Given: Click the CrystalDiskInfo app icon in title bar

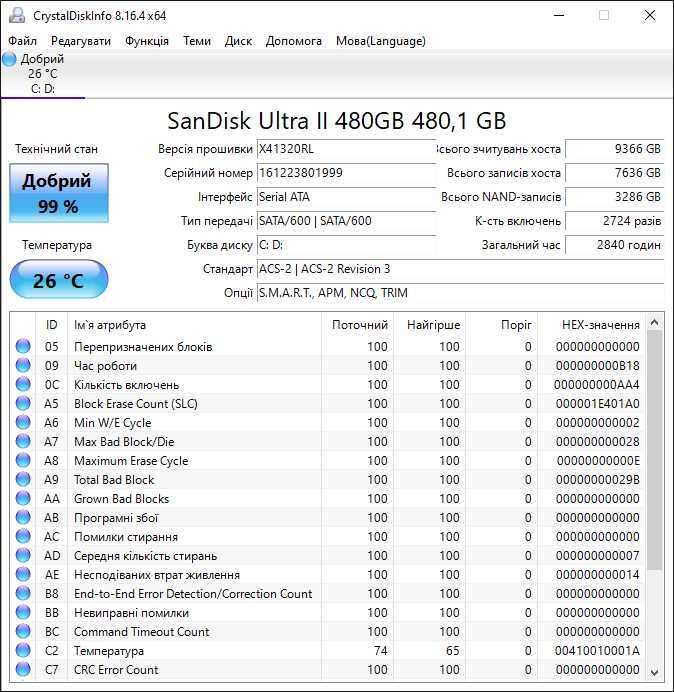Looking at the screenshot, I should pyautogui.click(x=17, y=15).
